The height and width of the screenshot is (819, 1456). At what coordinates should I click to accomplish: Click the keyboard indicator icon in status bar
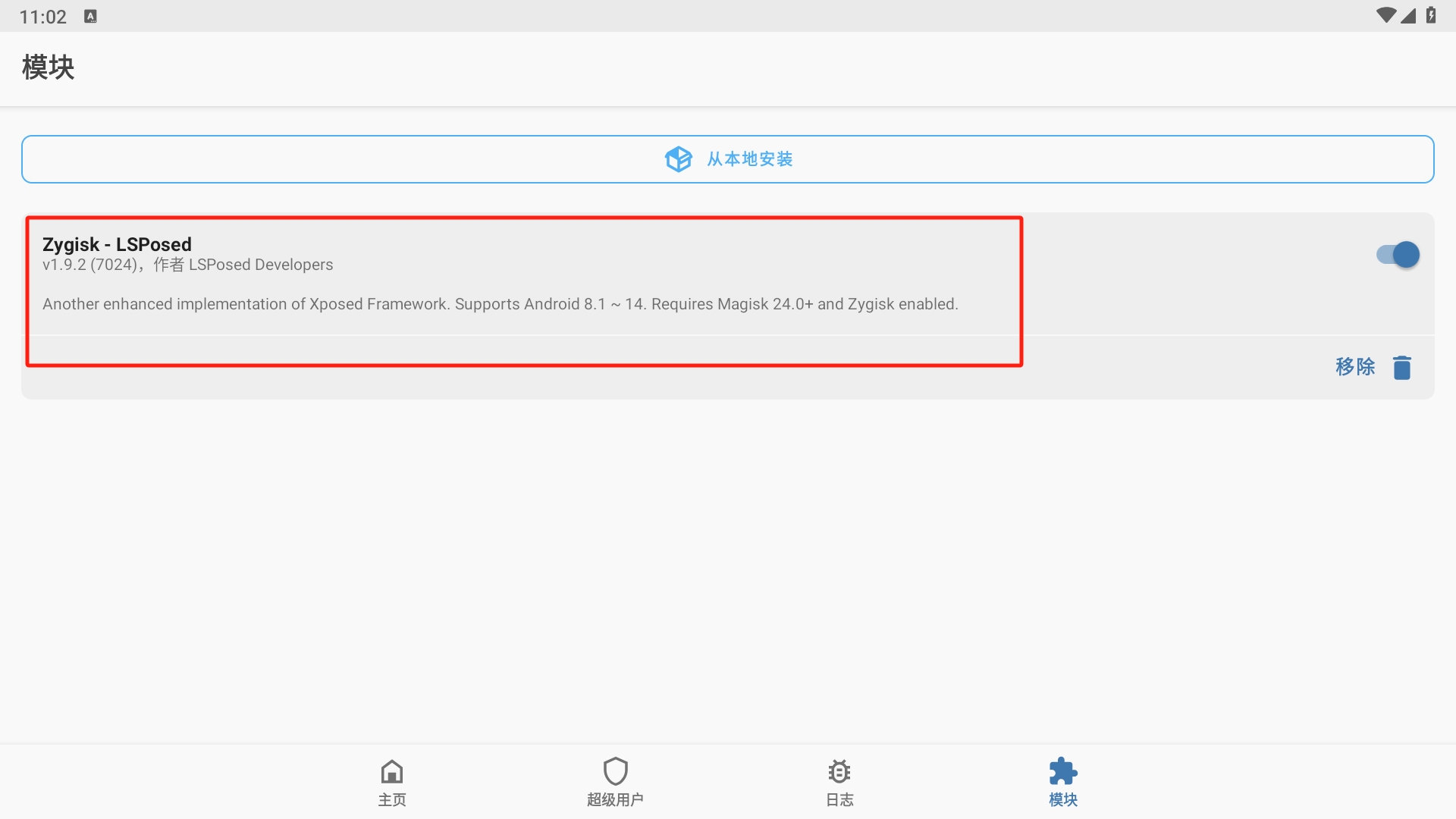[90, 17]
